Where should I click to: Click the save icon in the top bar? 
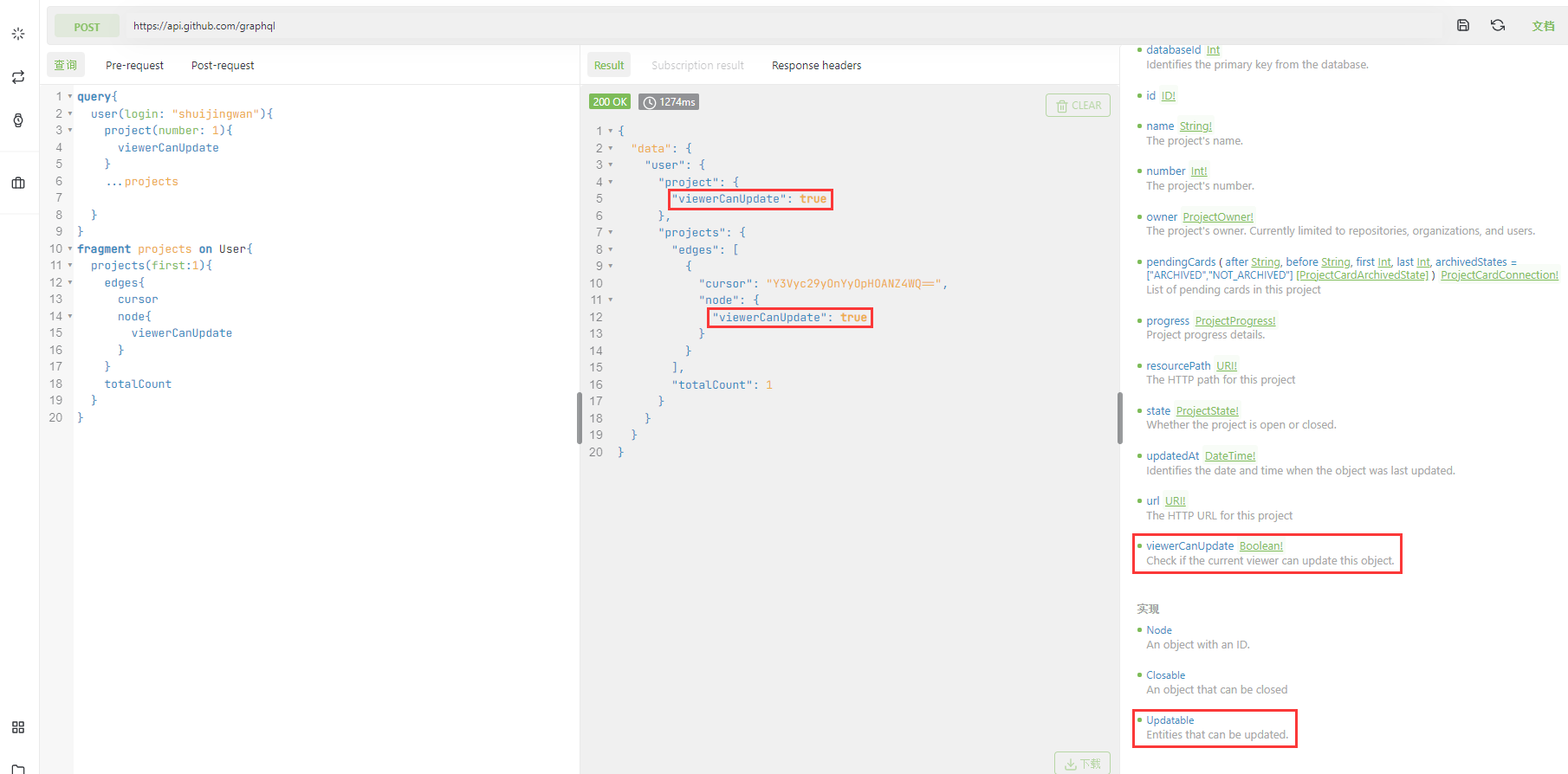coord(1463,25)
